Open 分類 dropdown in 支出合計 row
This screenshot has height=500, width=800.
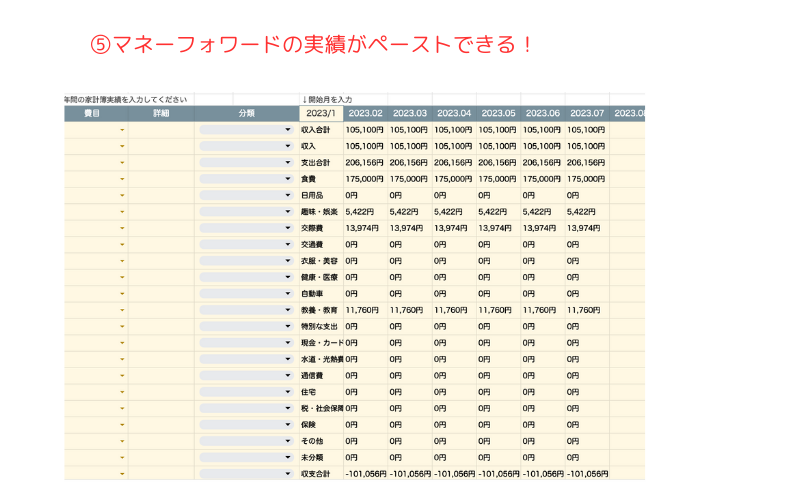coord(246,162)
